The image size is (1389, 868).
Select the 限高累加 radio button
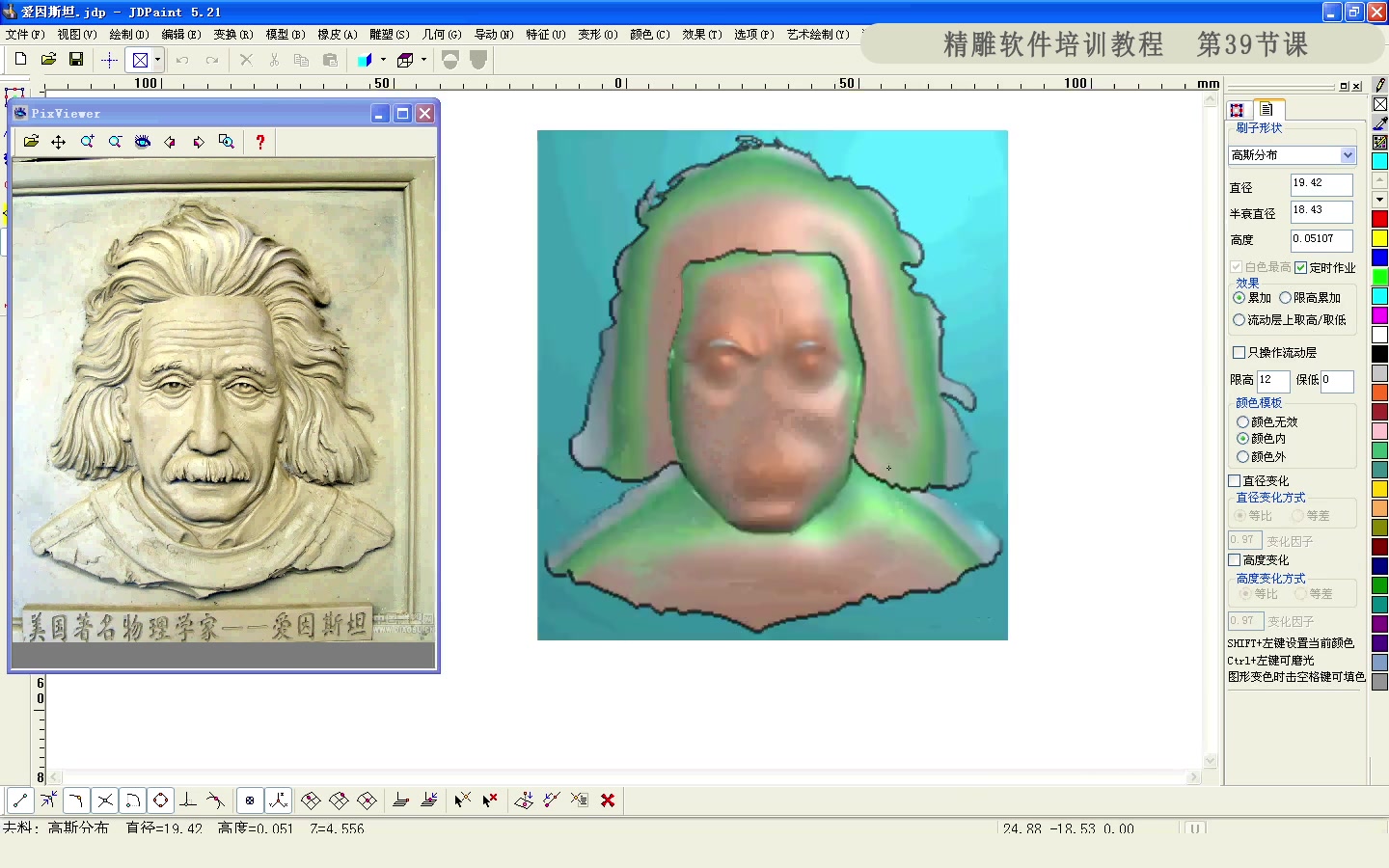1285,298
